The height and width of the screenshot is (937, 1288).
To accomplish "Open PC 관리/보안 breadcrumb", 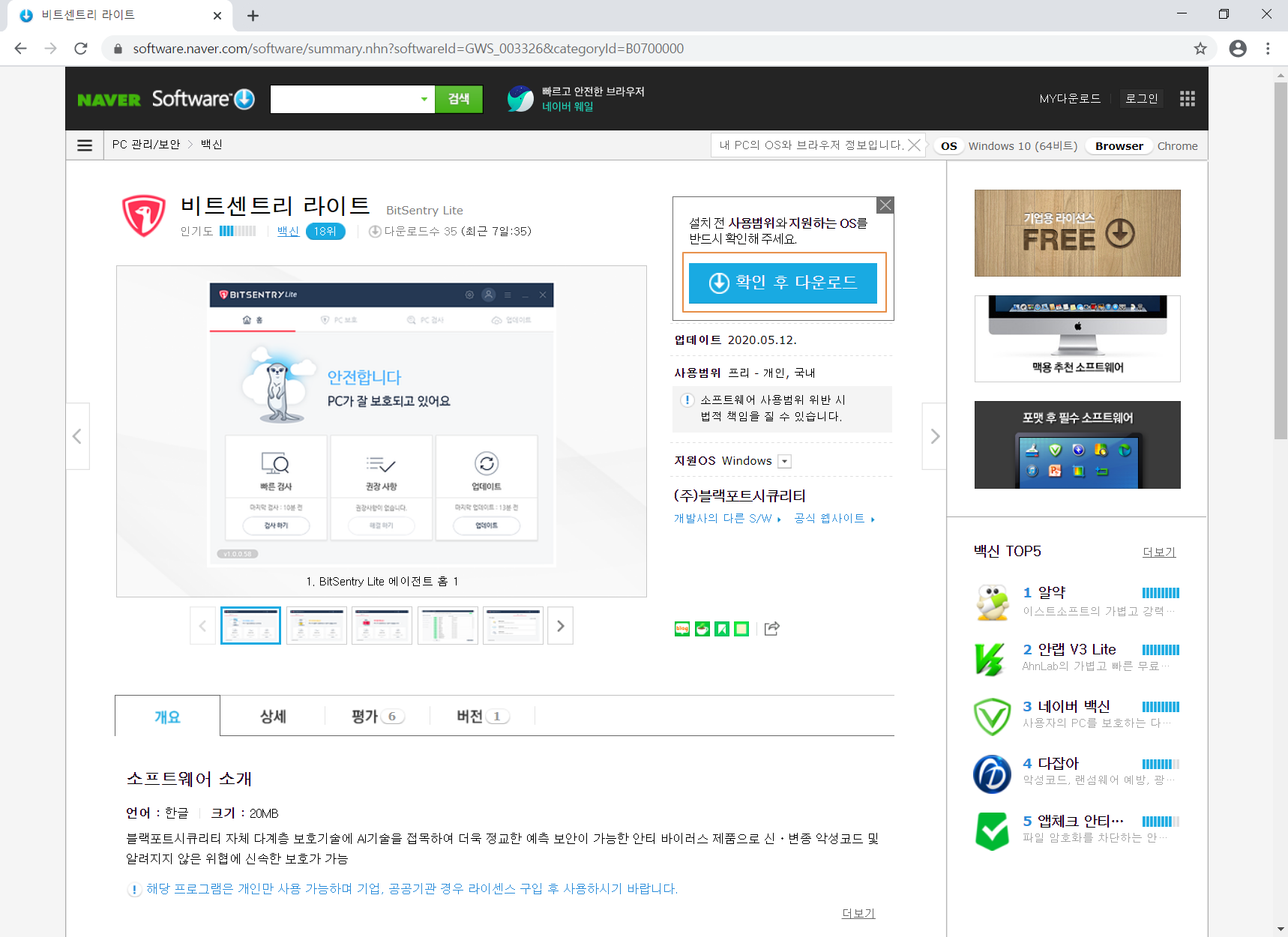I will (x=146, y=145).
